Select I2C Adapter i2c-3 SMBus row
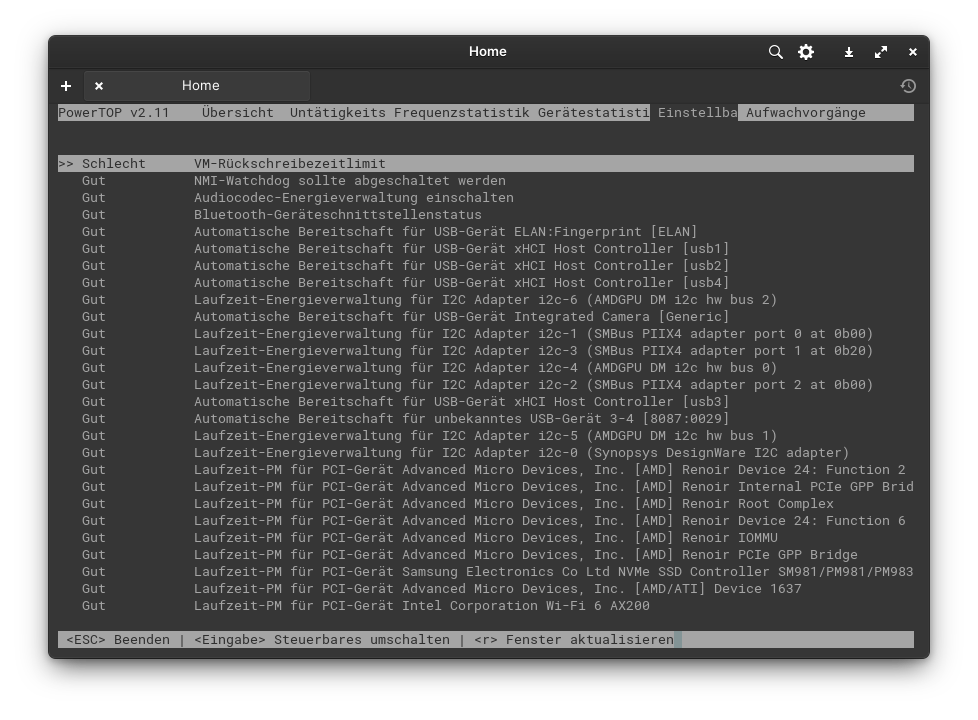The width and height of the screenshot is (978, 720). point(486,351)
